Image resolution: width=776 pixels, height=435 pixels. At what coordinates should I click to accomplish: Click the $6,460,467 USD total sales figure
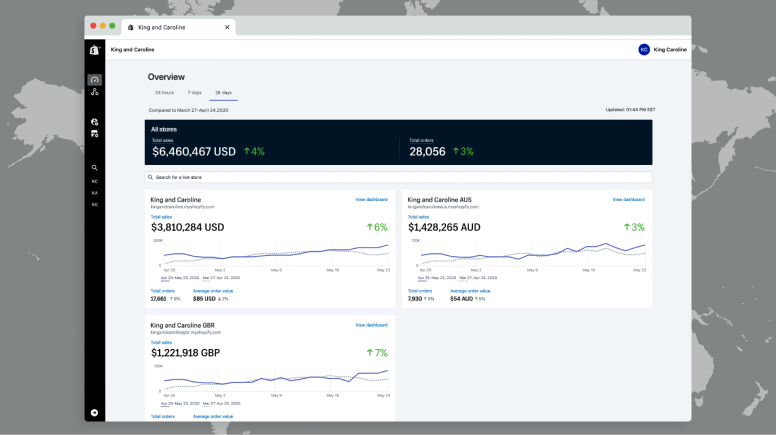(194, 151)
